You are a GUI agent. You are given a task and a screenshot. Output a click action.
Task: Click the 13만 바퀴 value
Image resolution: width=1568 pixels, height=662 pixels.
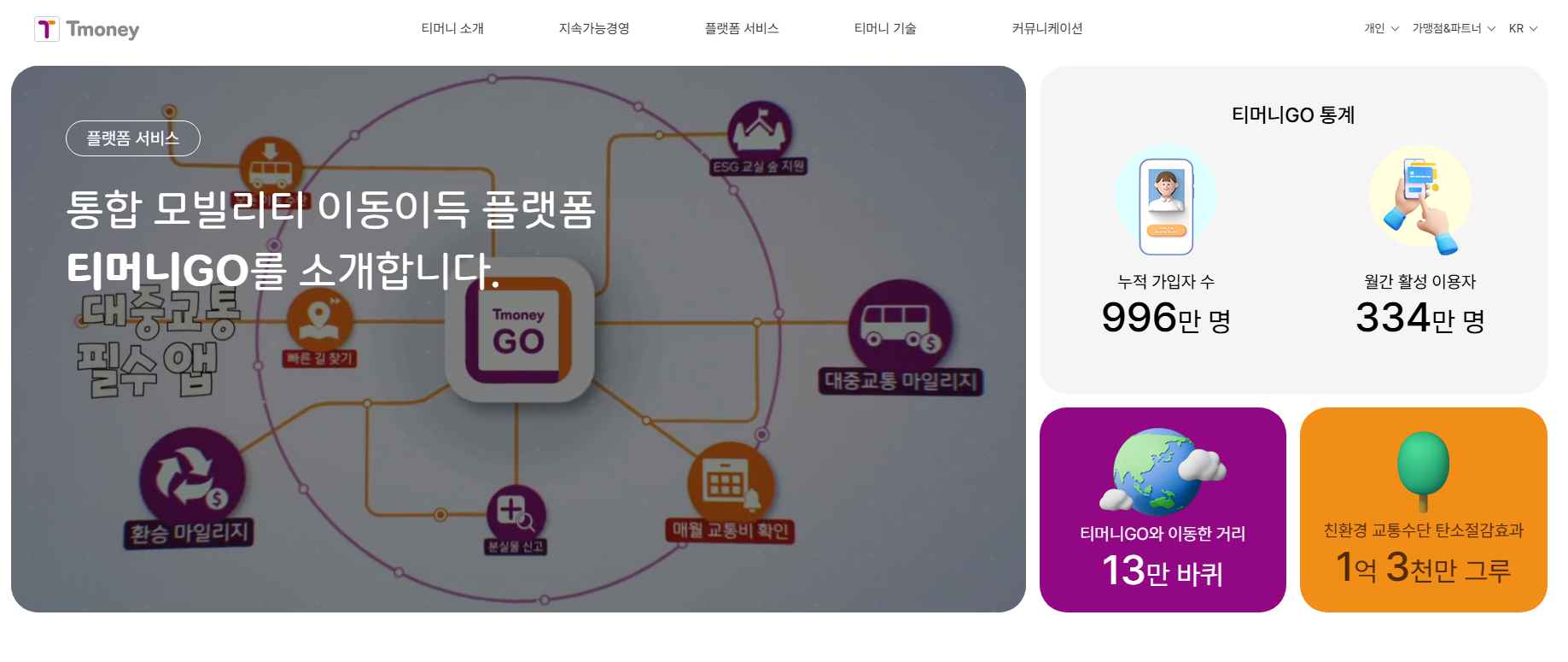tap(1163, 571)
